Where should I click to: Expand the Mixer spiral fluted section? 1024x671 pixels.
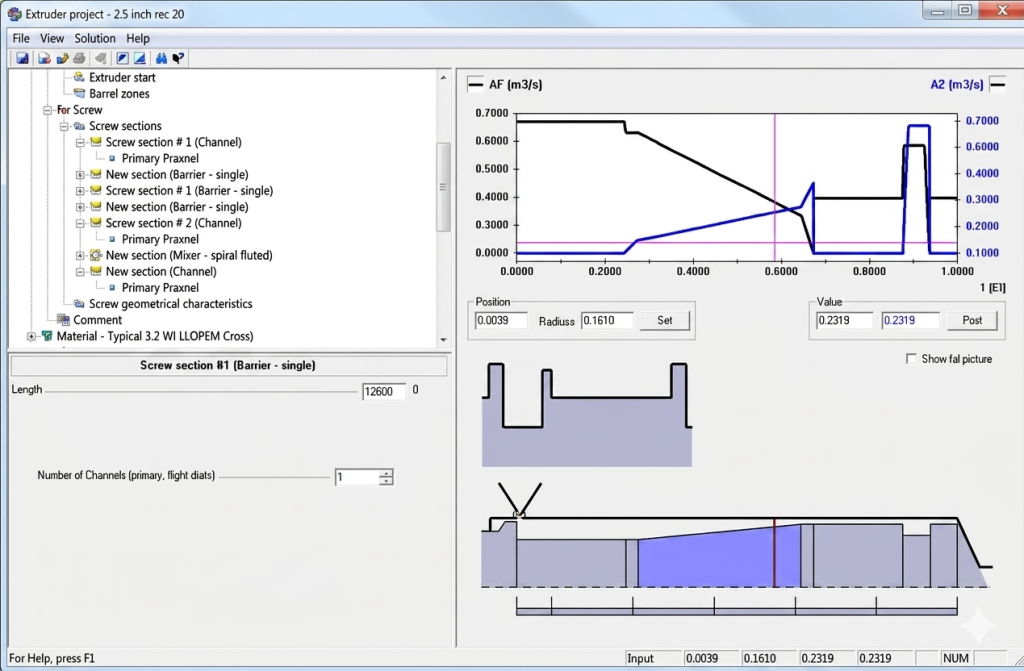[80, 255]
